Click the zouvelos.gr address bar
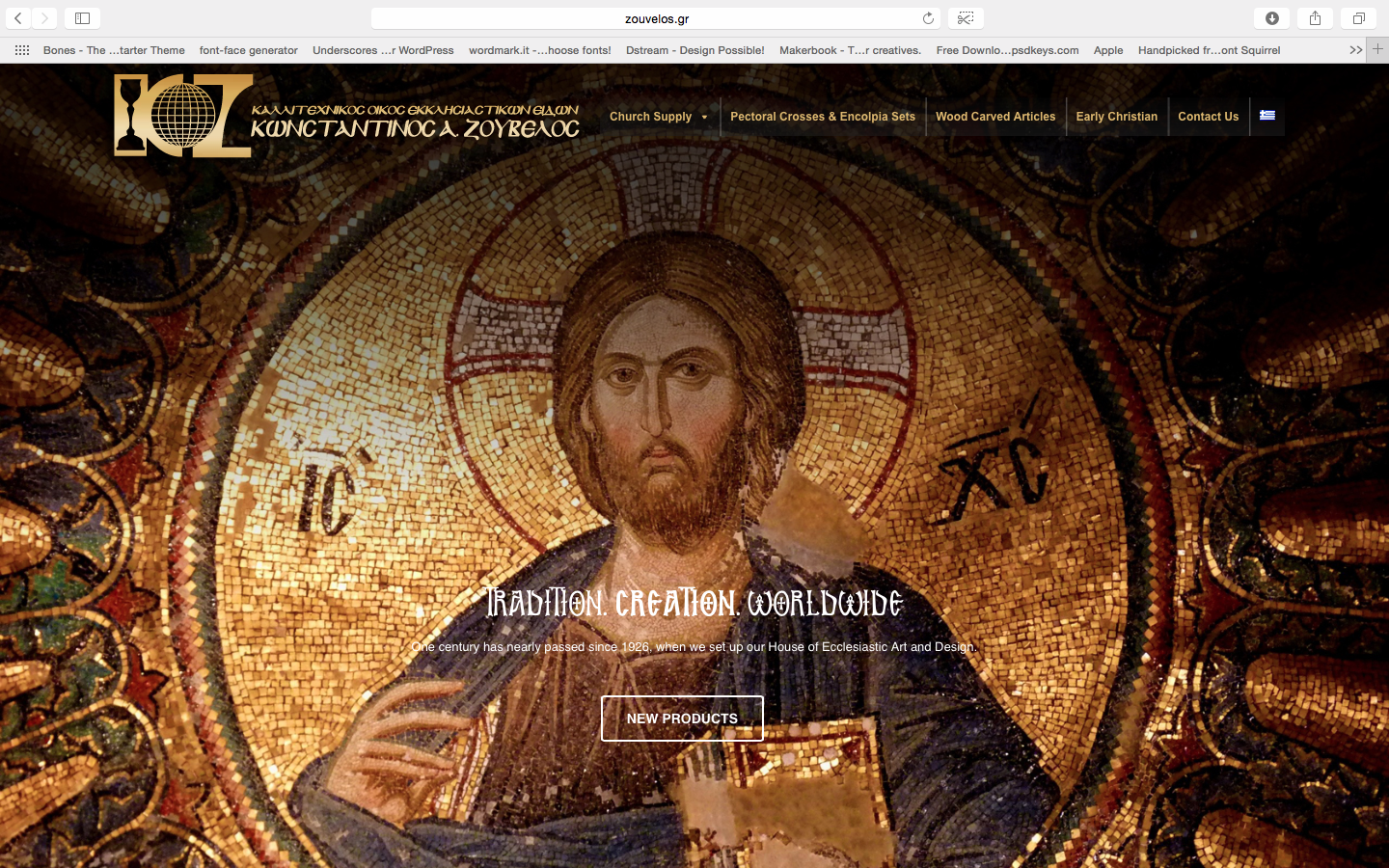Screen dimensions: 1389x868 [656, 18]
